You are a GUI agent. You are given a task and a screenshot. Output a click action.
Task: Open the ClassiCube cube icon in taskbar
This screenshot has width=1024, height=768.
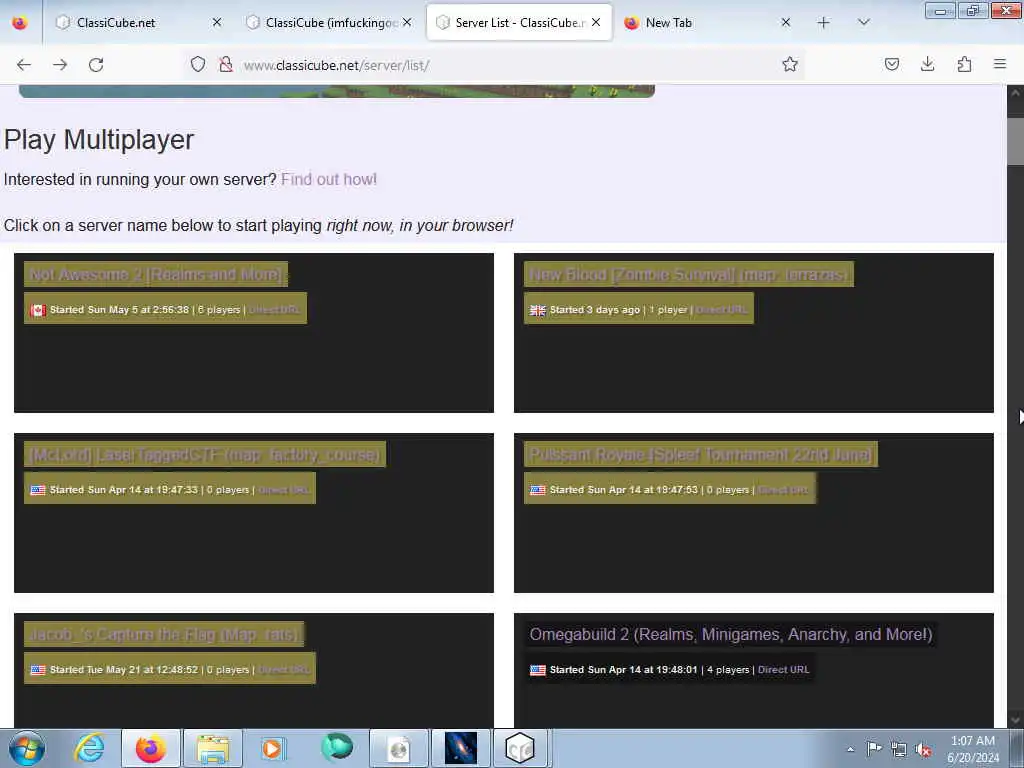(520, 748)
